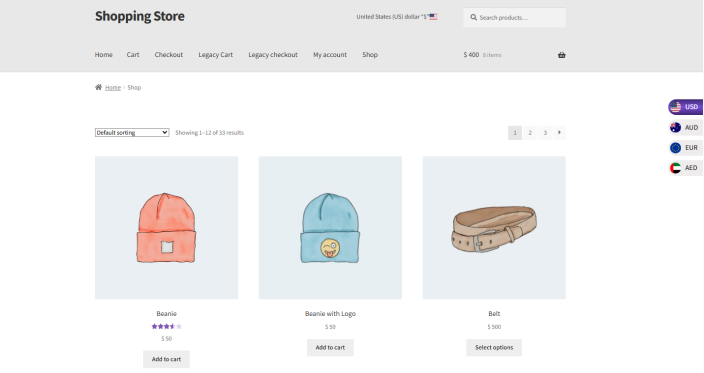The height and width of the screenshot is (373, 704).
Task: Add the Beanie to cart
Action: click(x=167, y=359)
